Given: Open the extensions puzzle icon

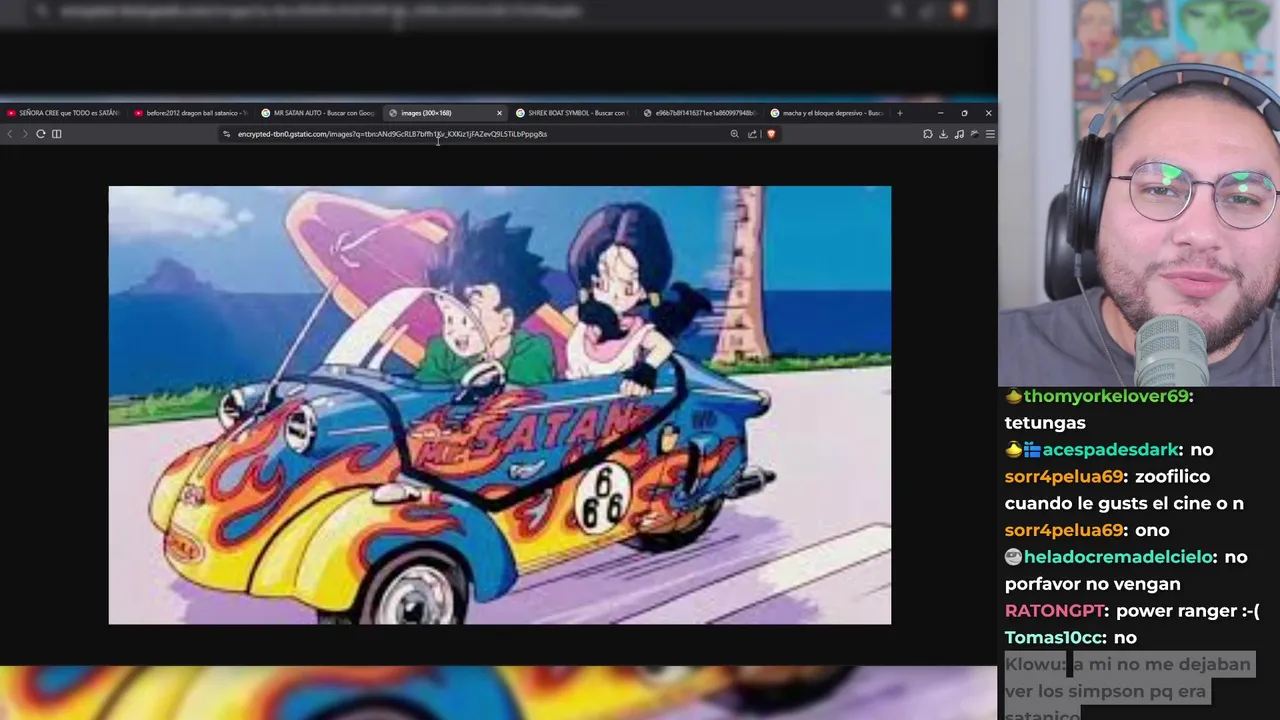Looking at the screenshot, I should 928,134.
